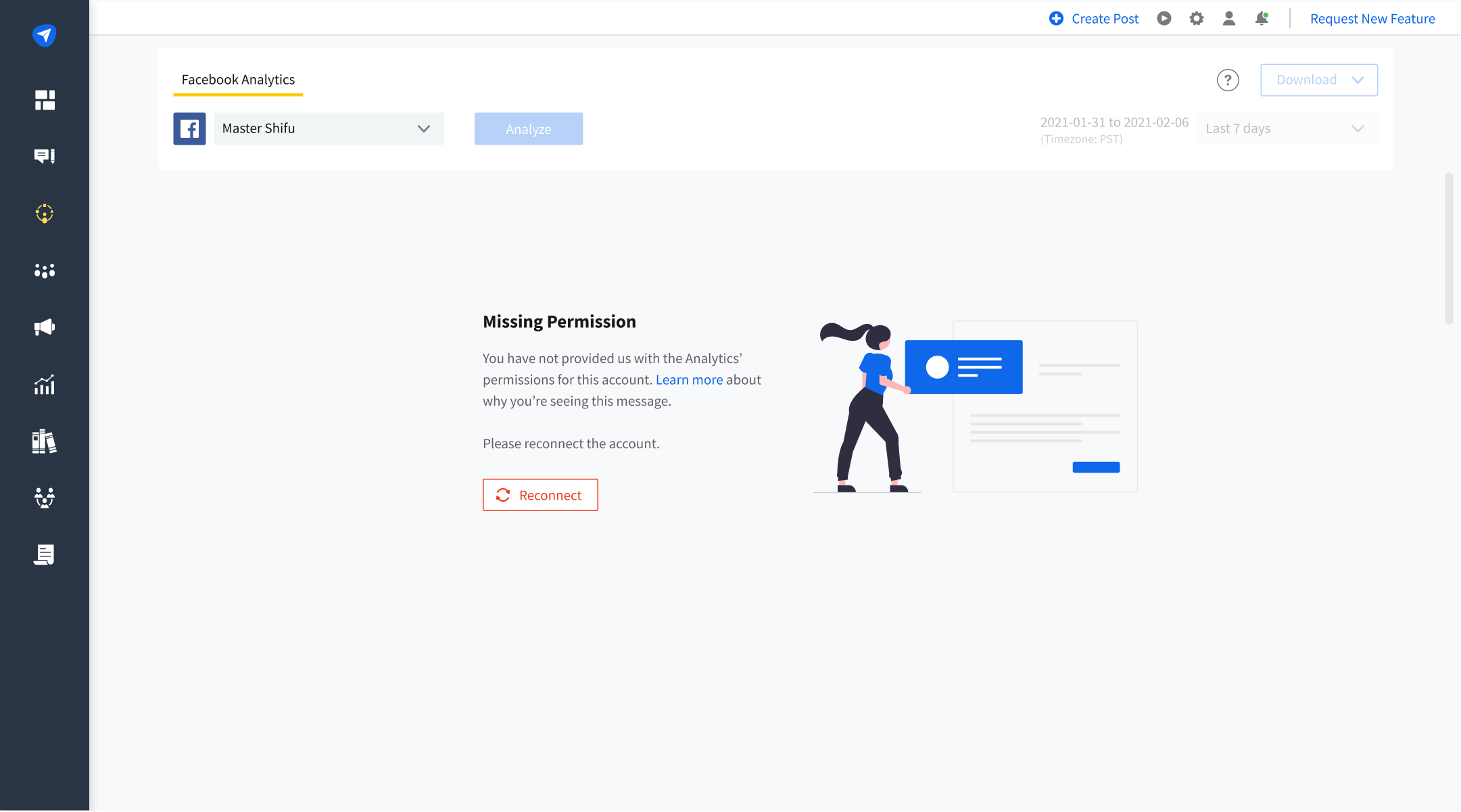Click the play video tutorial icon
Image resolution: width=1461 pixels, height=812 pixels.
pyautogui.click(x=1164, y=19)
